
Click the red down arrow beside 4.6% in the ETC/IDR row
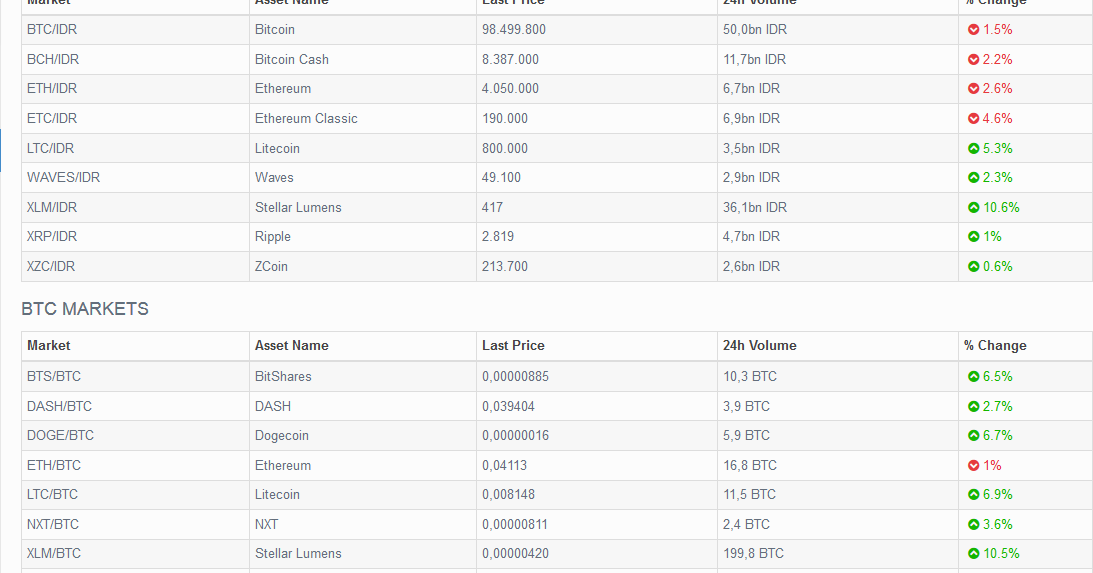974,119
